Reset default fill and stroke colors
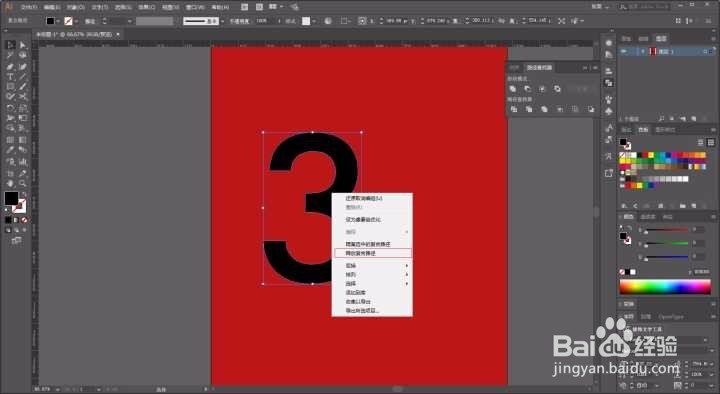 [x=7, y=209]
